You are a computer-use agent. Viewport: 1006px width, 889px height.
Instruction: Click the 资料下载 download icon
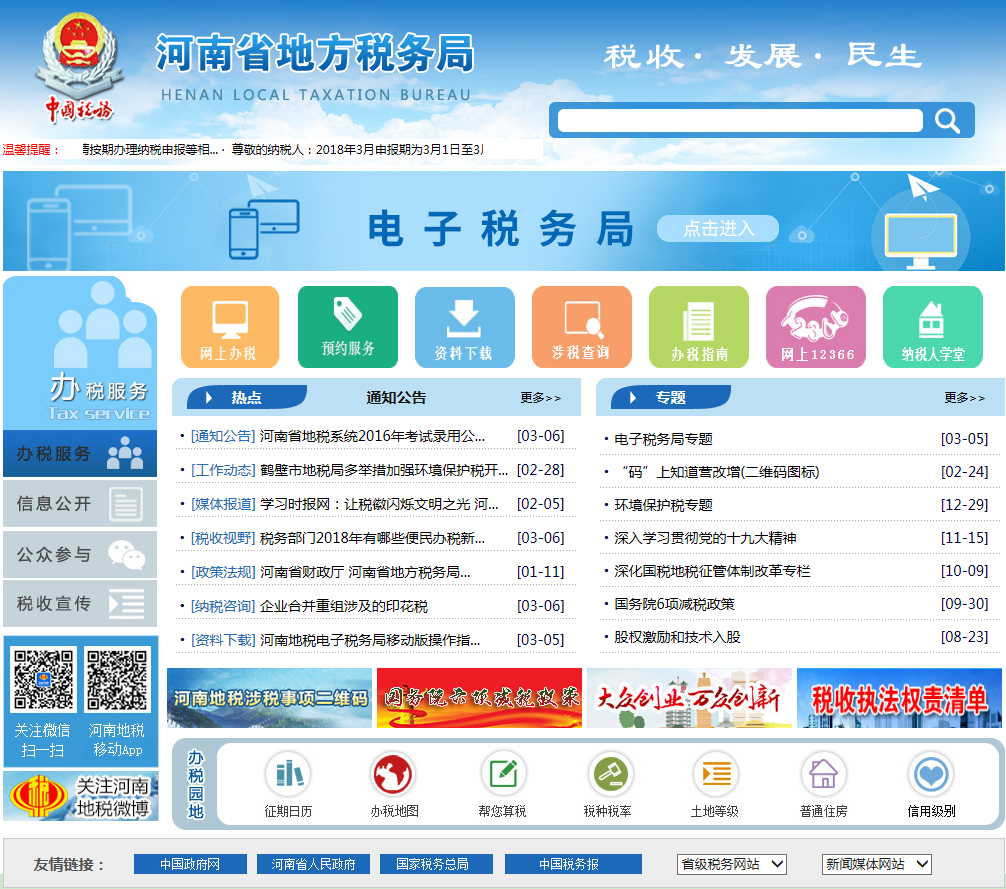[x=464, y=327]
